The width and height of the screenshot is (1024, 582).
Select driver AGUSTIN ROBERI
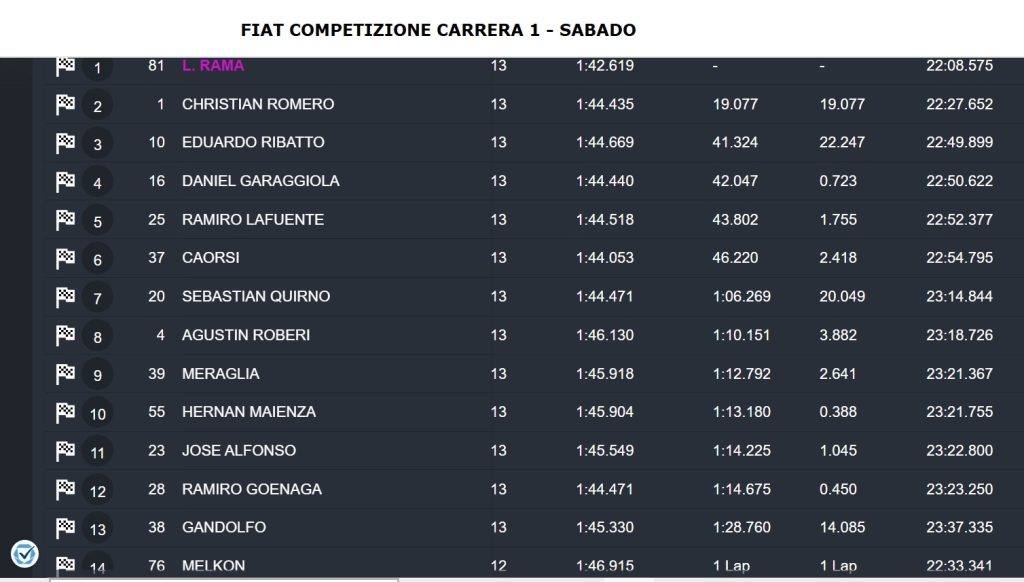246,335
